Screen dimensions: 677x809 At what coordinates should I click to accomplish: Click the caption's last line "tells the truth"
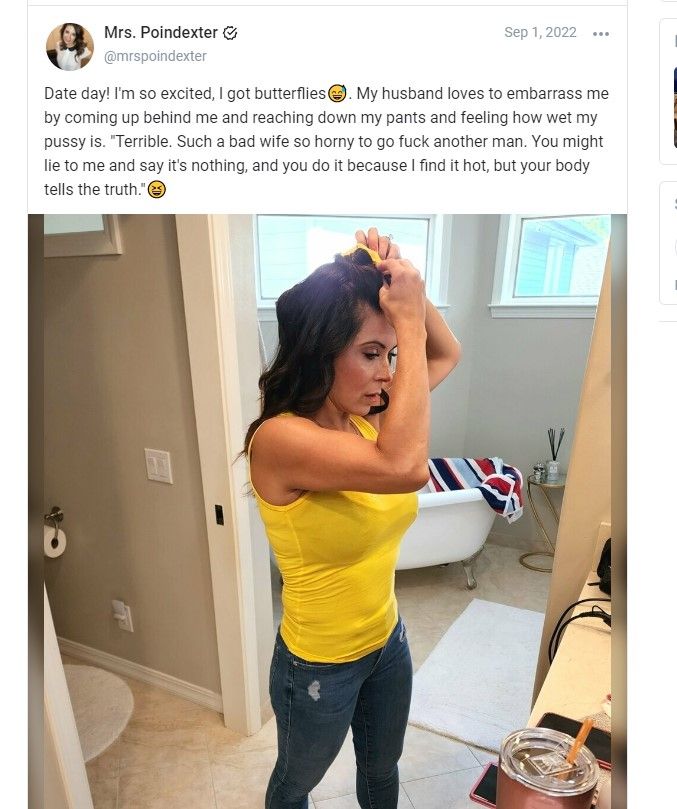pyautogui.click(x=92, y=190)
